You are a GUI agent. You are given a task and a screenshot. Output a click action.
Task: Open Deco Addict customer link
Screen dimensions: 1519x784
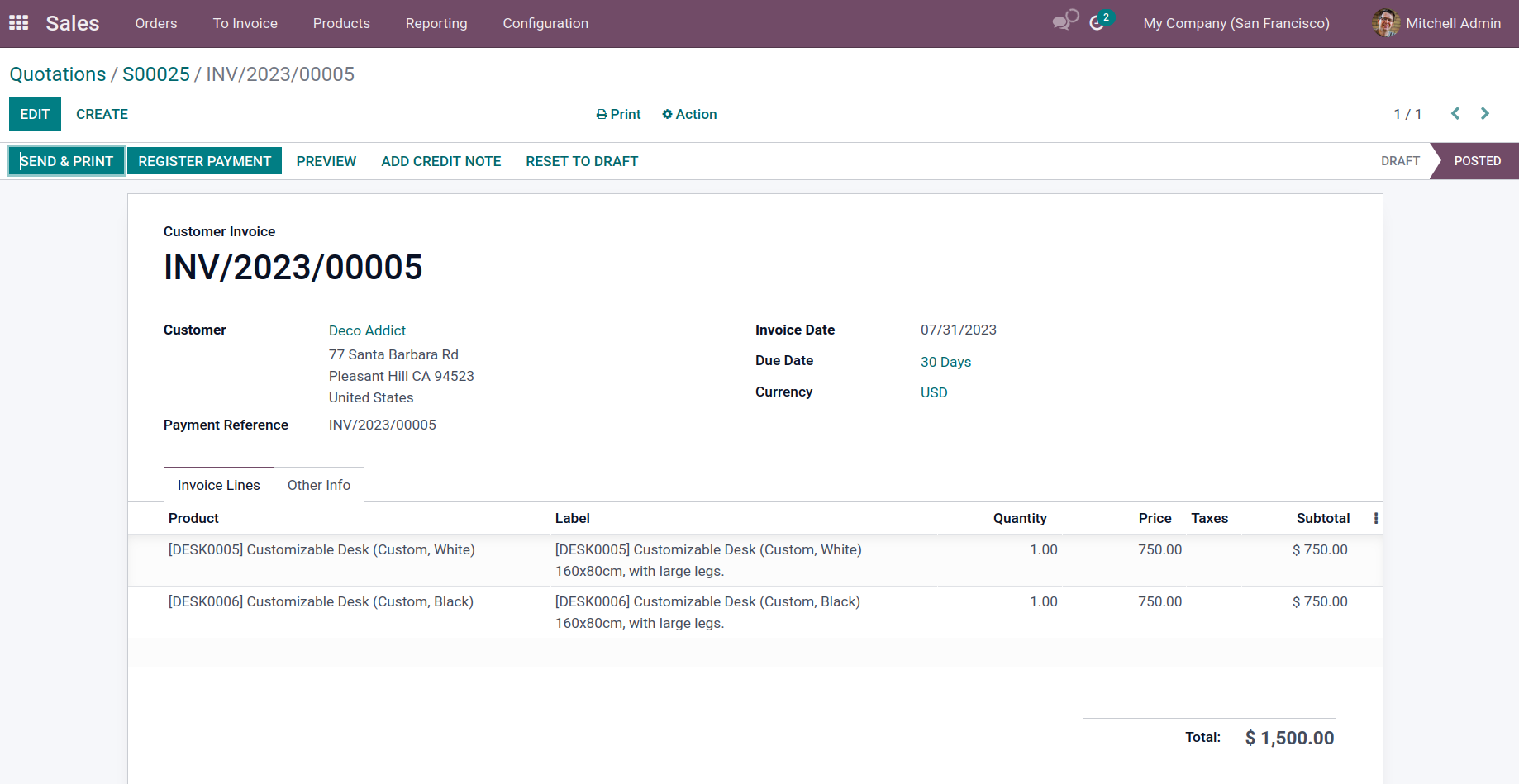pos(367,330)
